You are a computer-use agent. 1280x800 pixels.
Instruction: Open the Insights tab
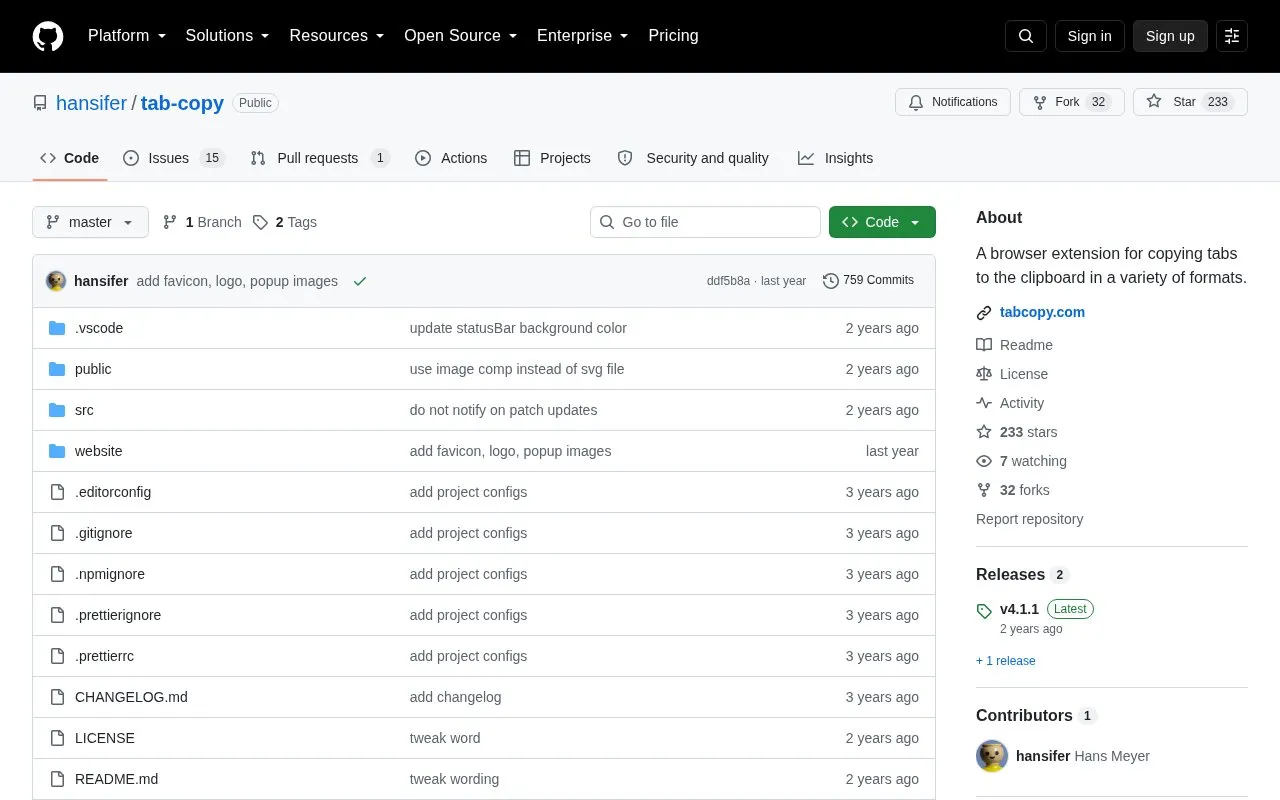click(835, 158)
